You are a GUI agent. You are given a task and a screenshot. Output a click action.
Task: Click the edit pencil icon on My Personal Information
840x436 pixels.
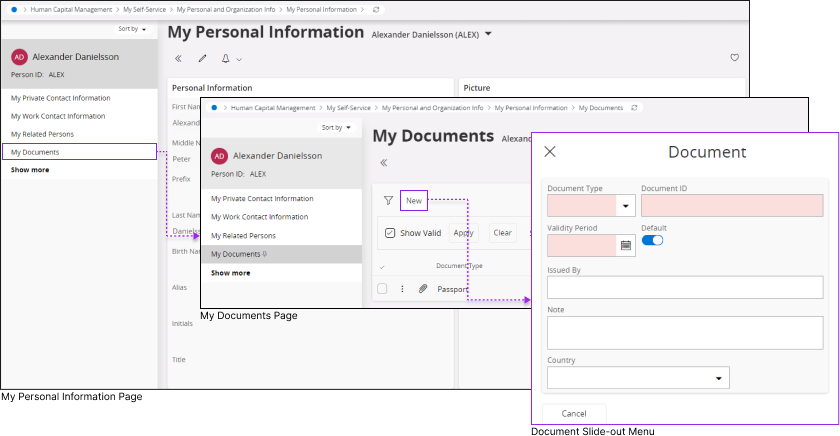203,59
